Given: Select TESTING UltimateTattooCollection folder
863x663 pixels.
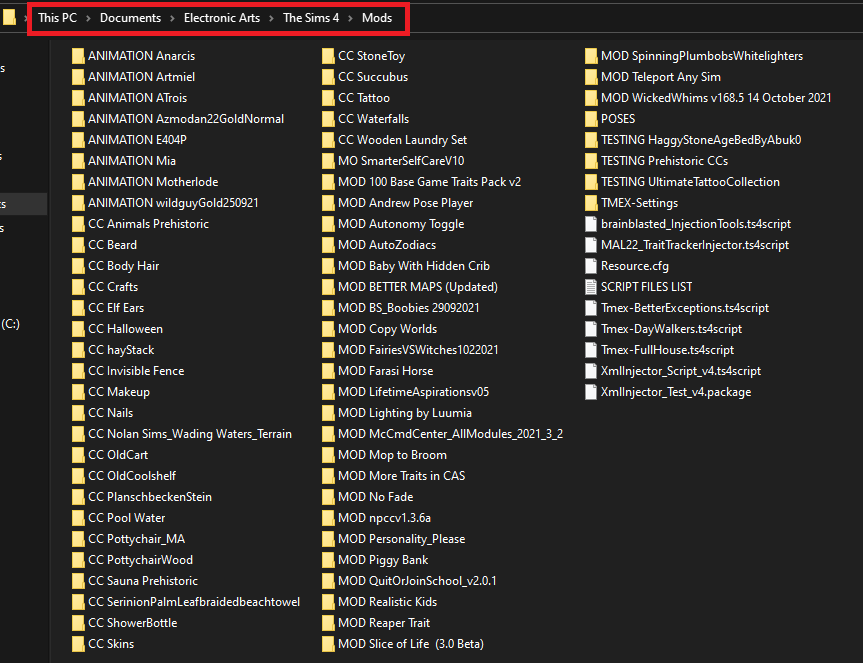Looking at the screenshot, I should click(682, 182).
